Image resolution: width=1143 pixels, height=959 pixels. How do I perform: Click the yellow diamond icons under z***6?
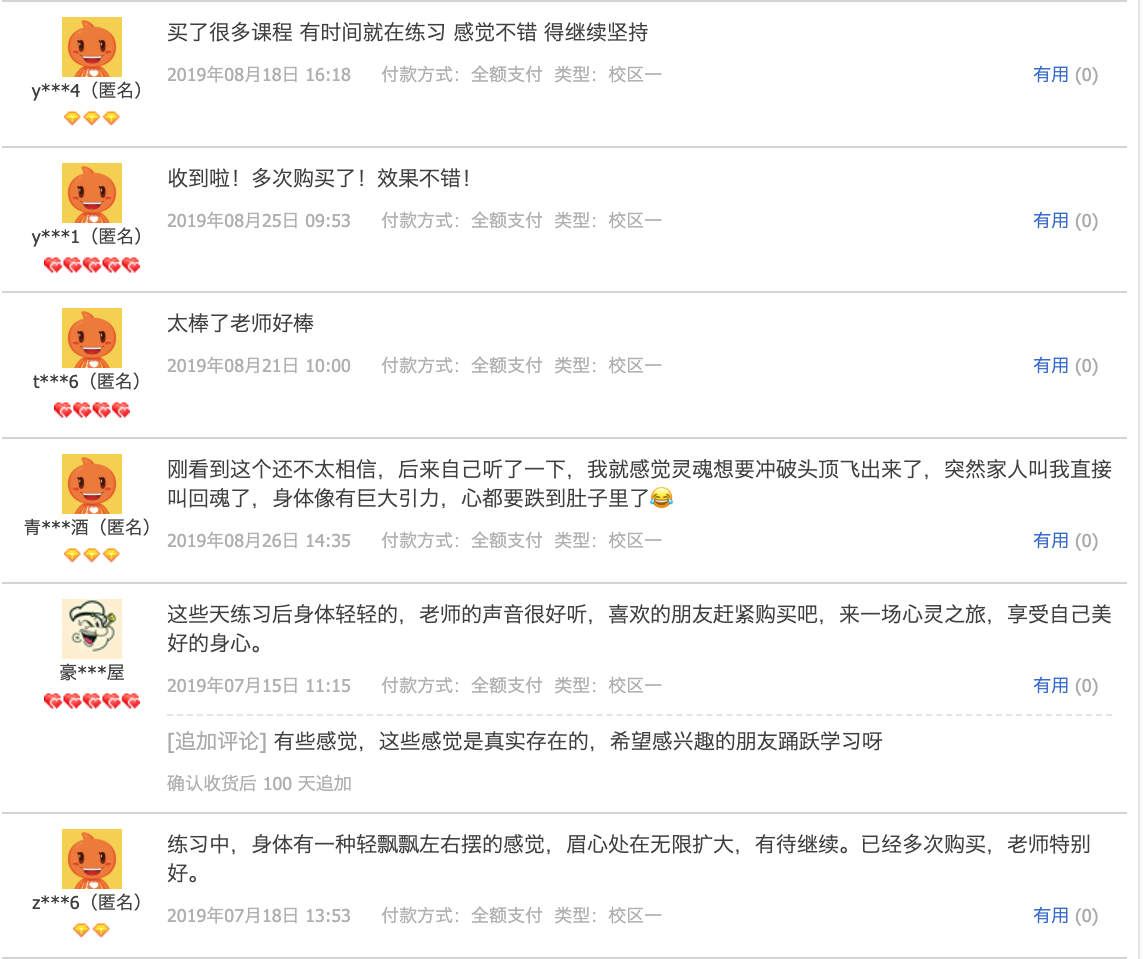click(x=92, y=930)
